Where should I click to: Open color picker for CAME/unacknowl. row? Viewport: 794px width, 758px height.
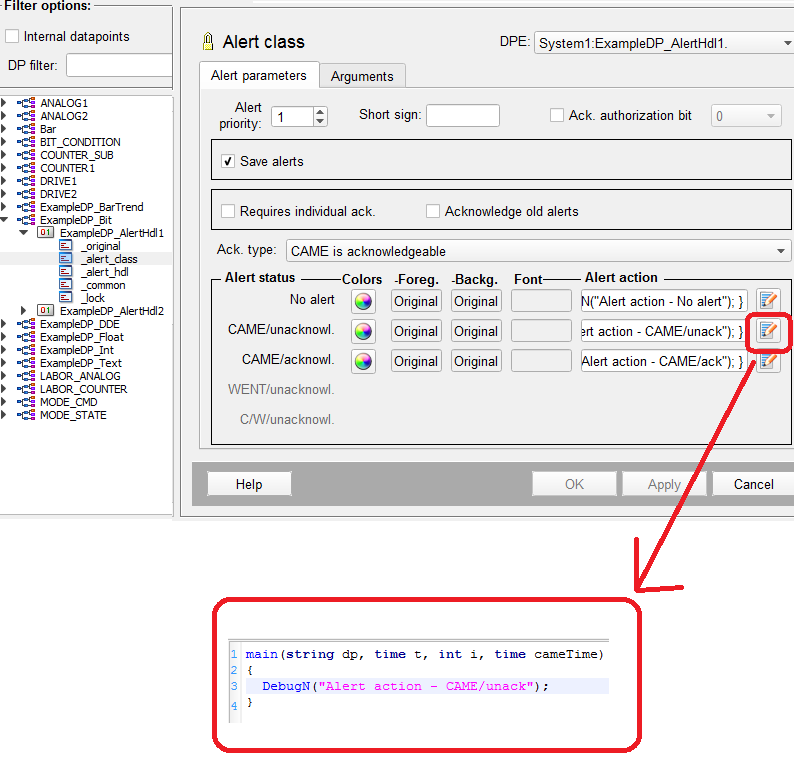point(363,331)
